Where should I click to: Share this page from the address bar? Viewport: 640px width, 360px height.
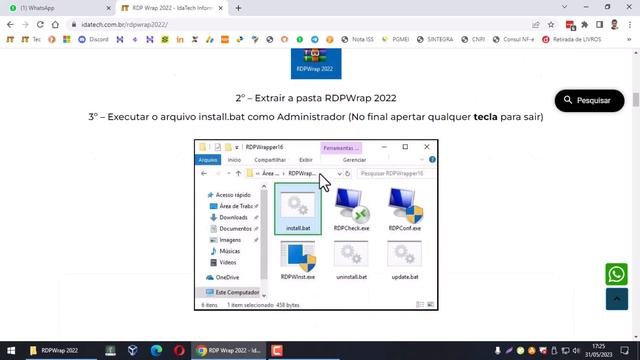pos(536,24)
